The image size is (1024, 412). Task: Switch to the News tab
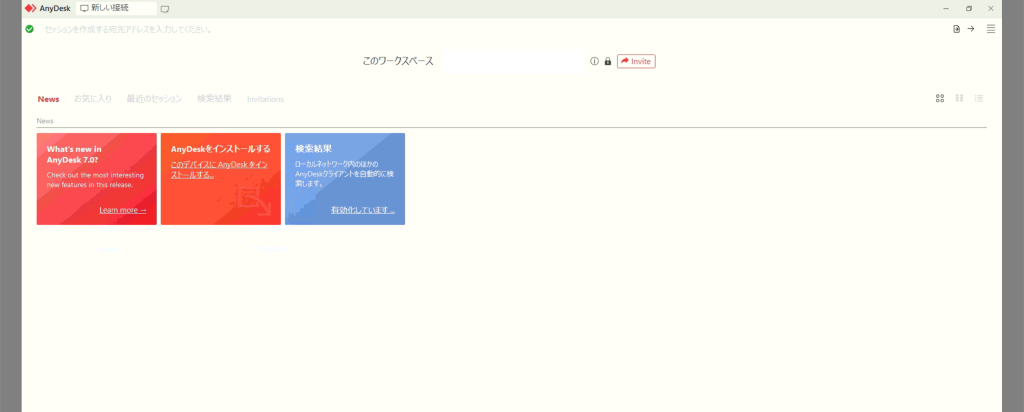click(48, 99)
